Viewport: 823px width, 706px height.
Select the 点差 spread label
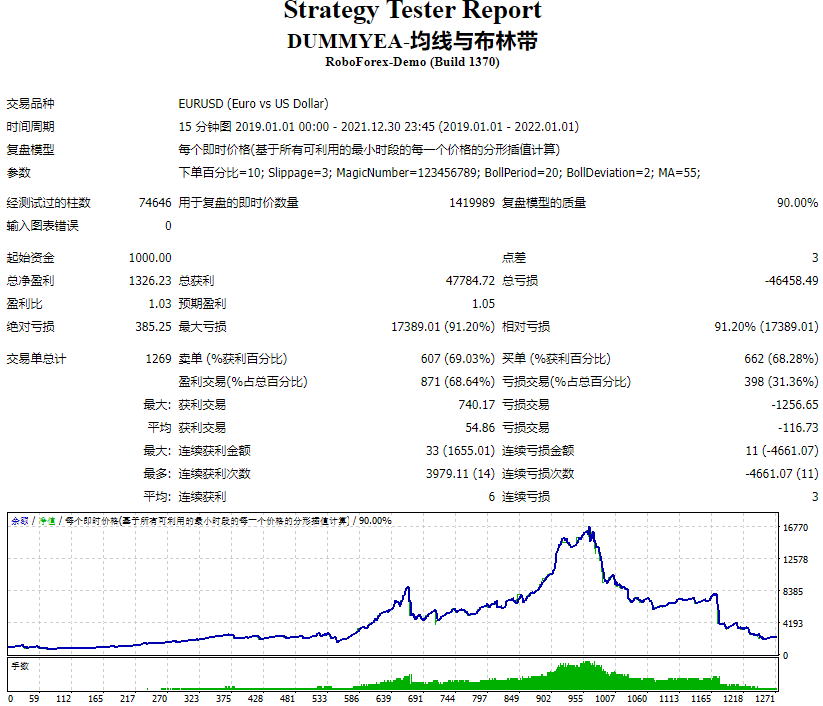pyautogui.click(x=514, y=258)
